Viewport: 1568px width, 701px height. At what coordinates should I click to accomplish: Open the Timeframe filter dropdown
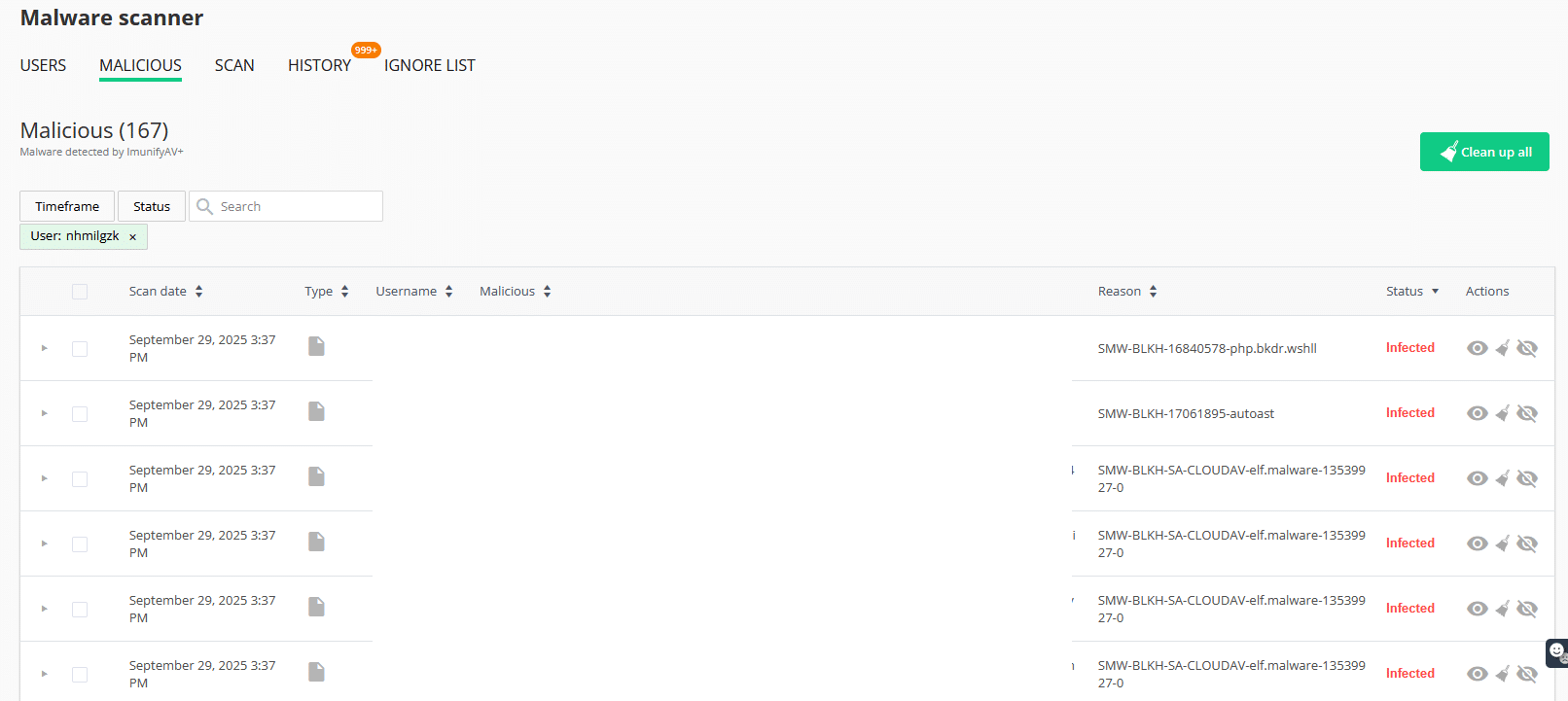coord(67,206)
